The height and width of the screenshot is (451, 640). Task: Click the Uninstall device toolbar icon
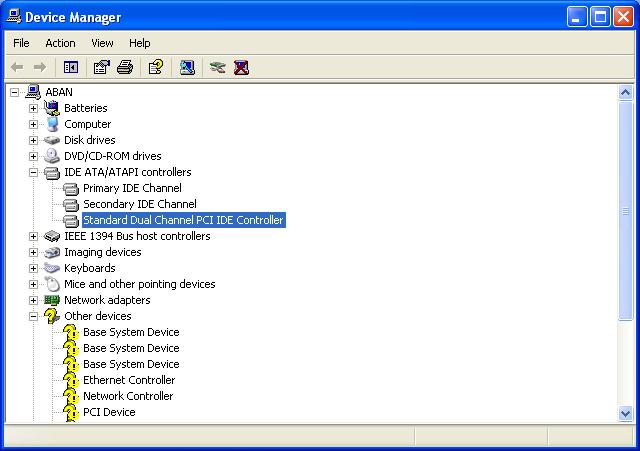click(x=241, y=67)
